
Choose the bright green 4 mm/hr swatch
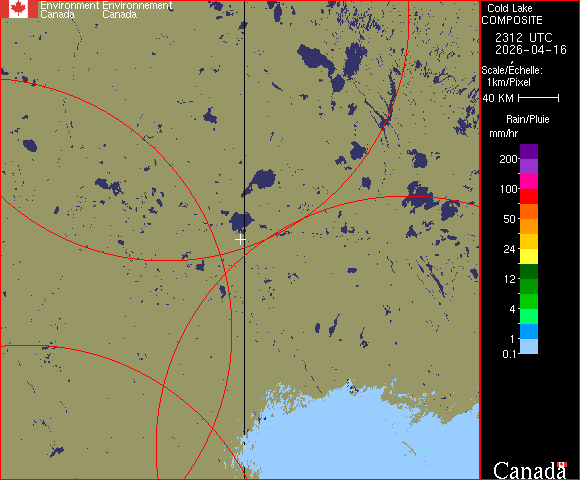coord(529,302)
